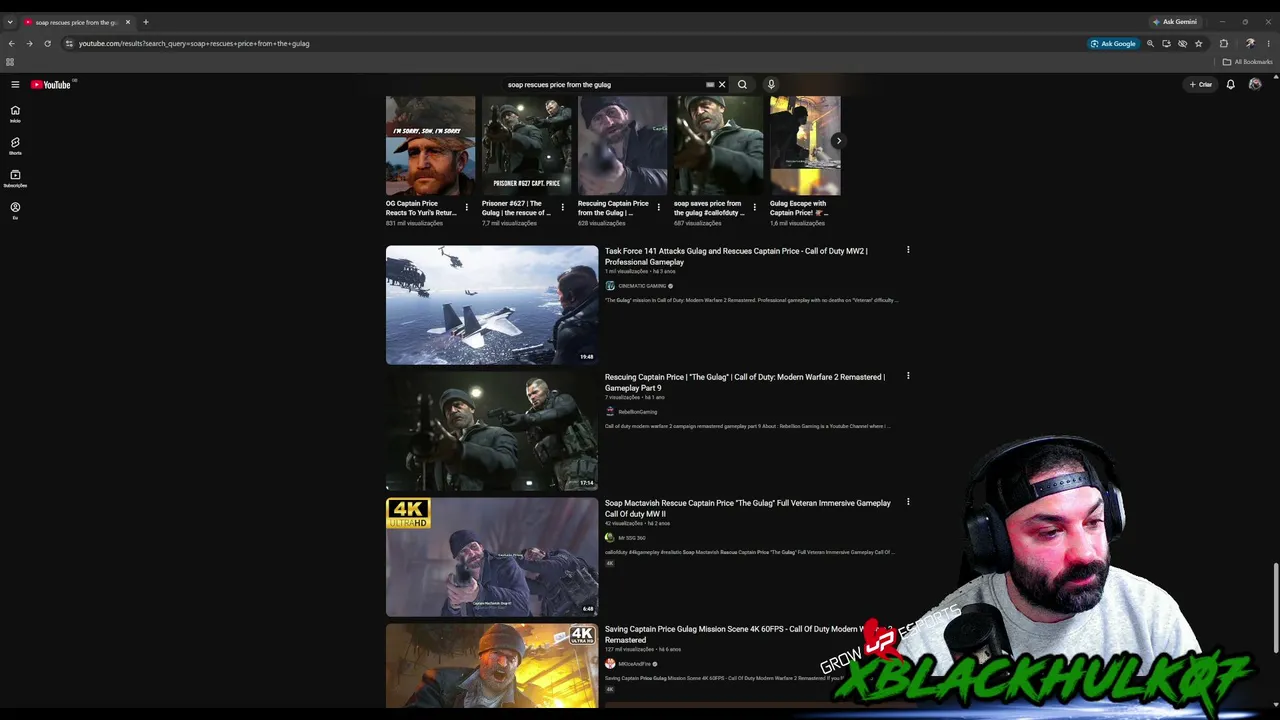Run the YouTube search with magnifier button
This screenshot has height=720, width=1280.
tap(742, 85)
